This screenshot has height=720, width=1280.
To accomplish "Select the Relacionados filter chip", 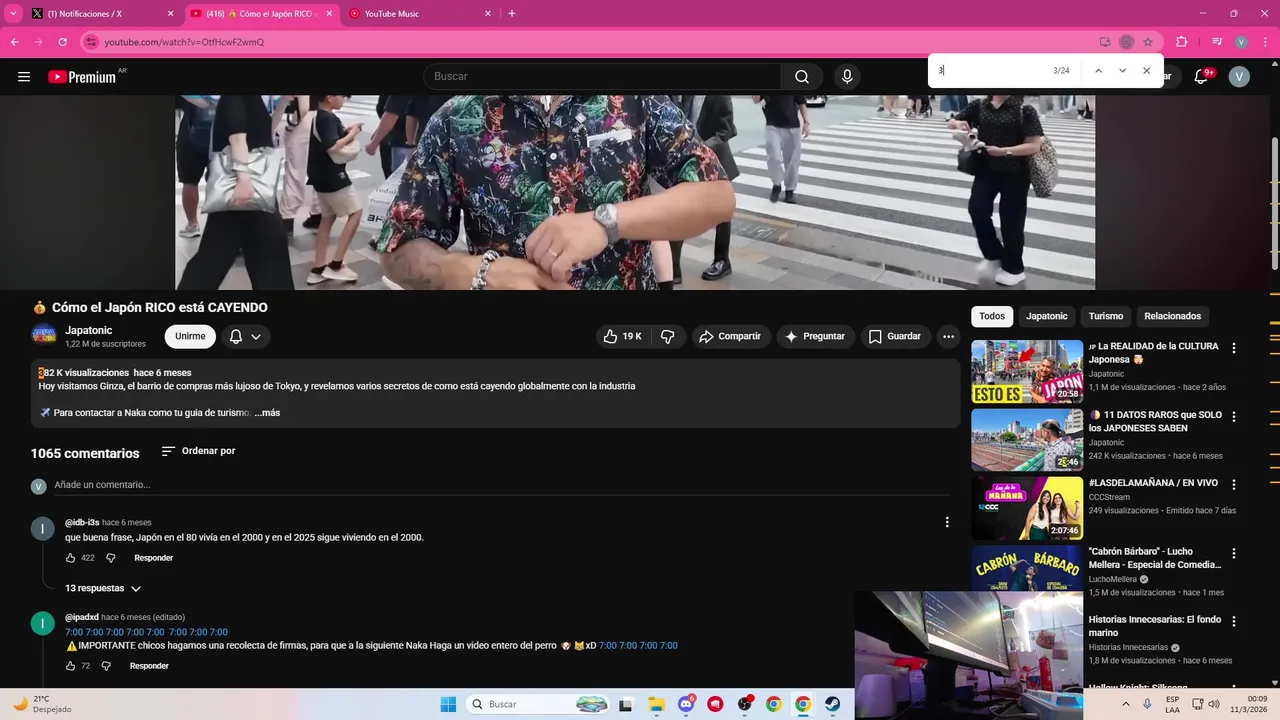I will [1173, 316].
